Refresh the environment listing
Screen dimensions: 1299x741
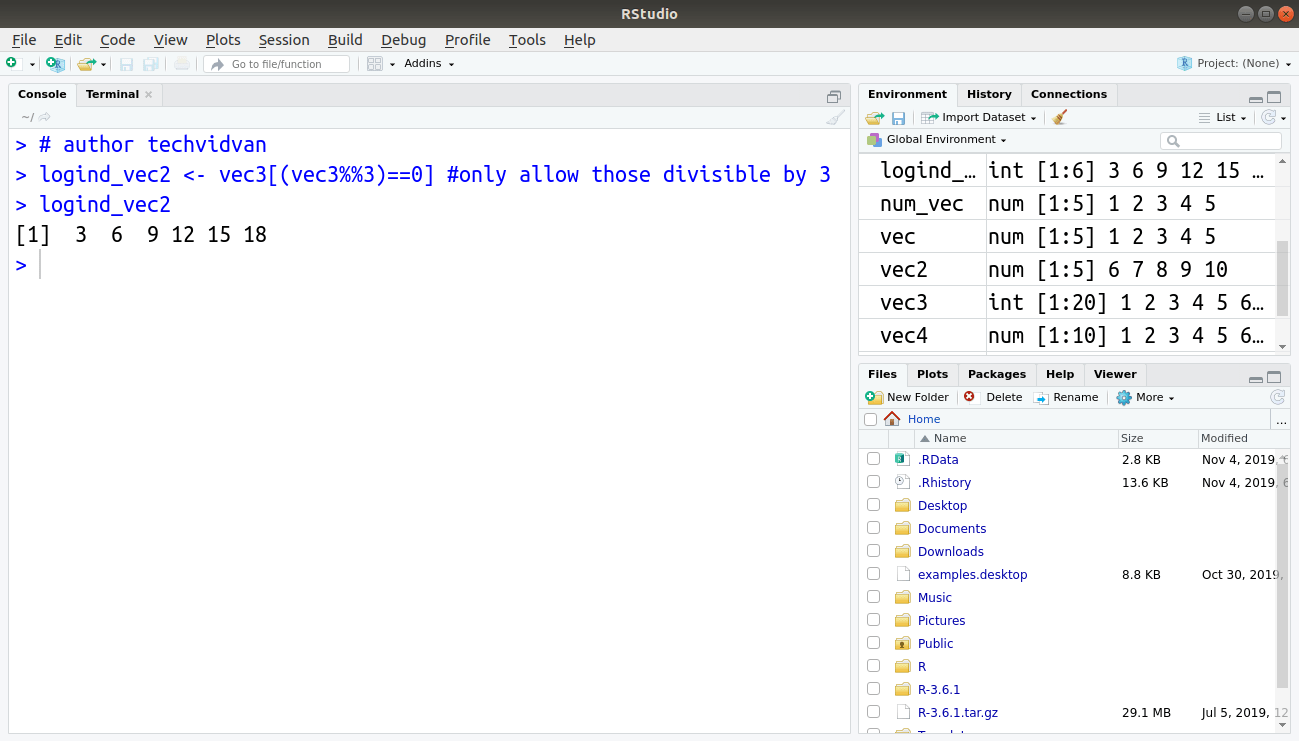[x=1270, y=117]
